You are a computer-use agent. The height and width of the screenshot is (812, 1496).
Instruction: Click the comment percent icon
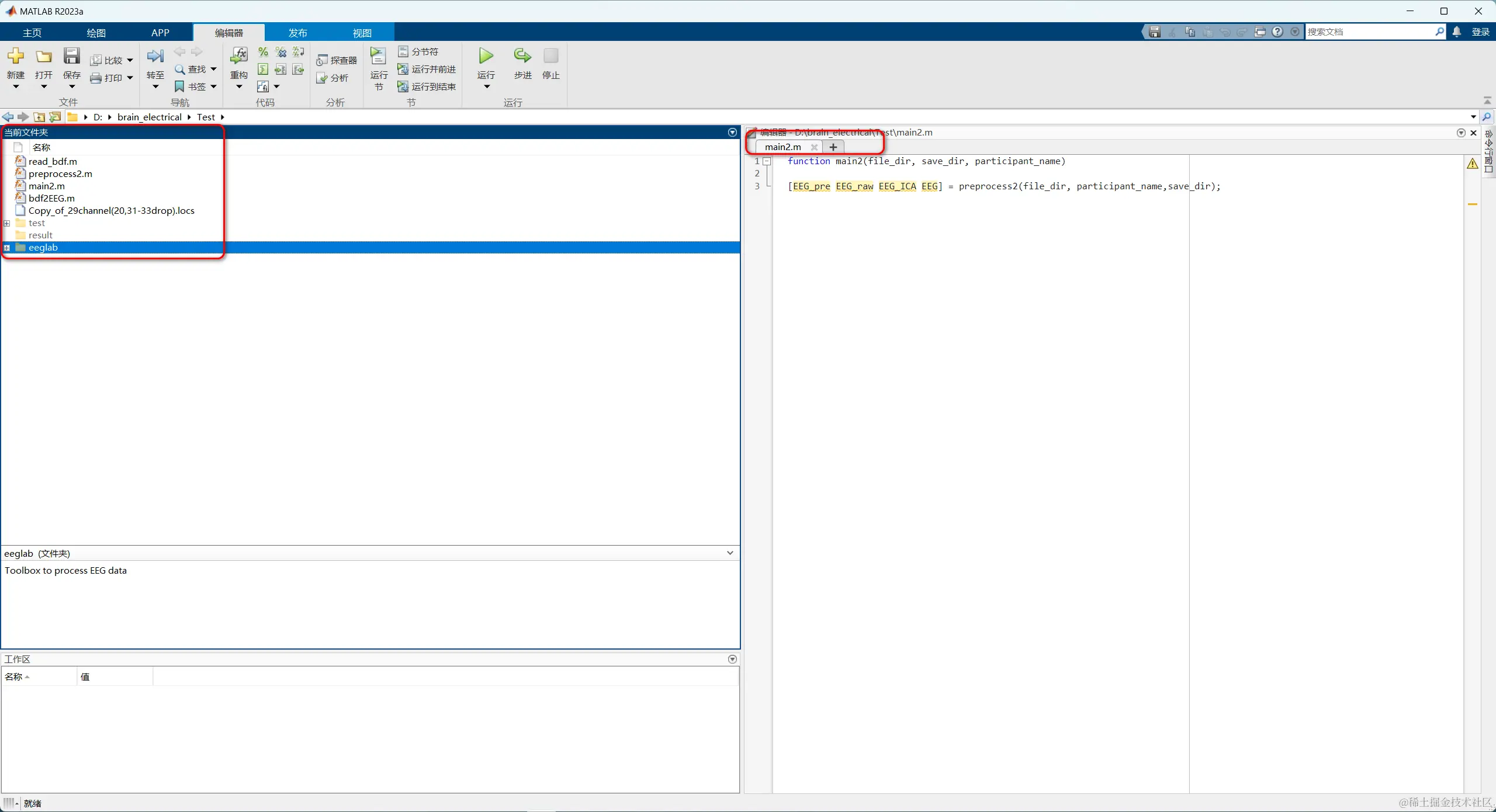[263, 52]
